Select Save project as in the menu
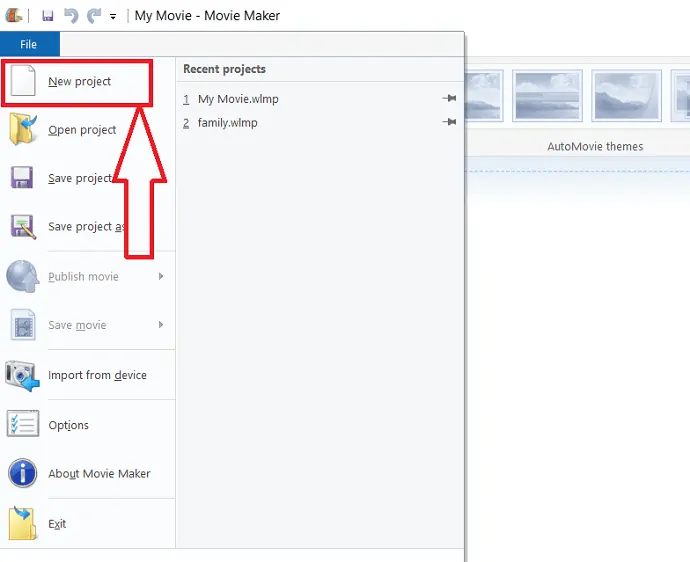 [86, 227]
